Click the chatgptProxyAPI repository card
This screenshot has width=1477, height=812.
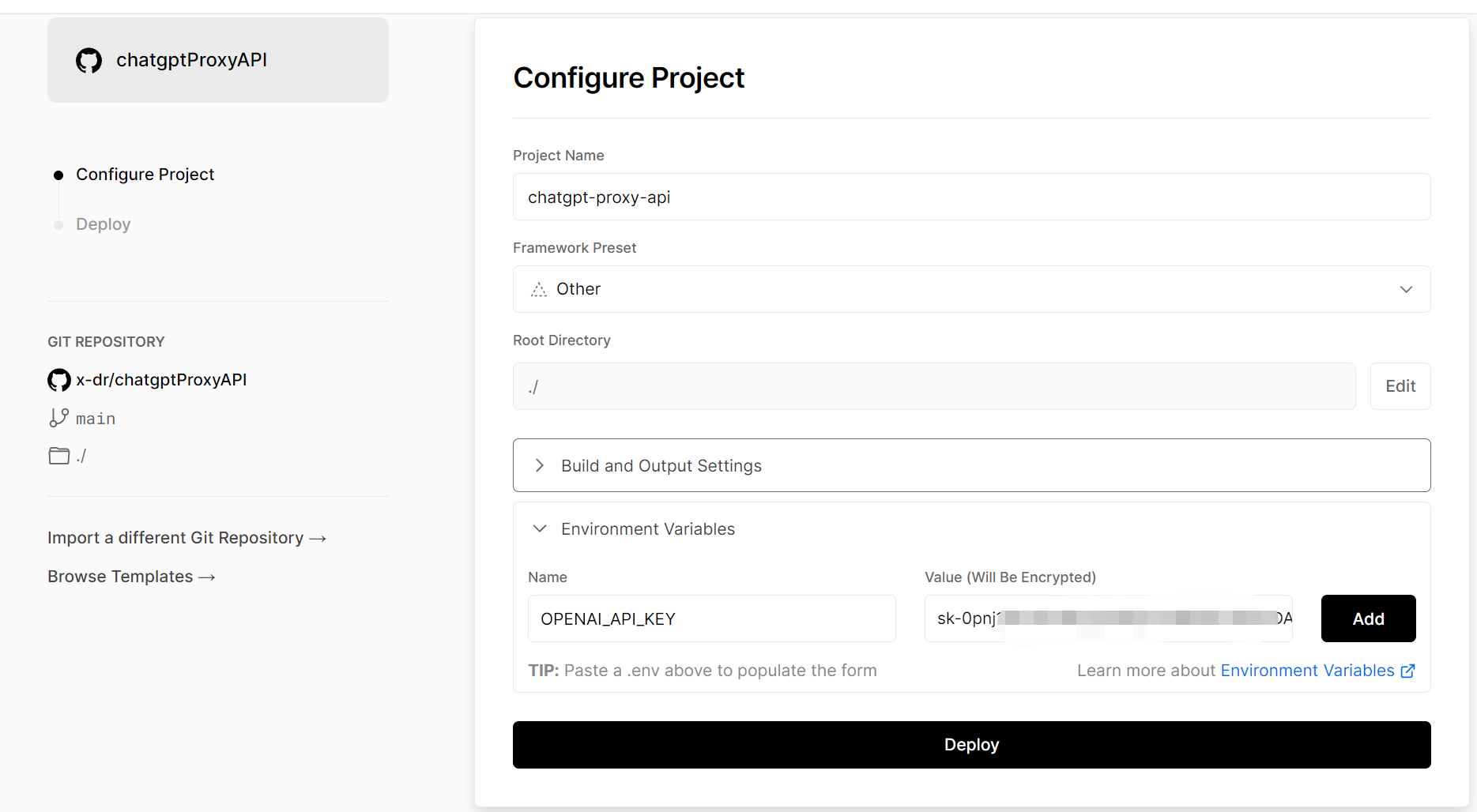218,60
